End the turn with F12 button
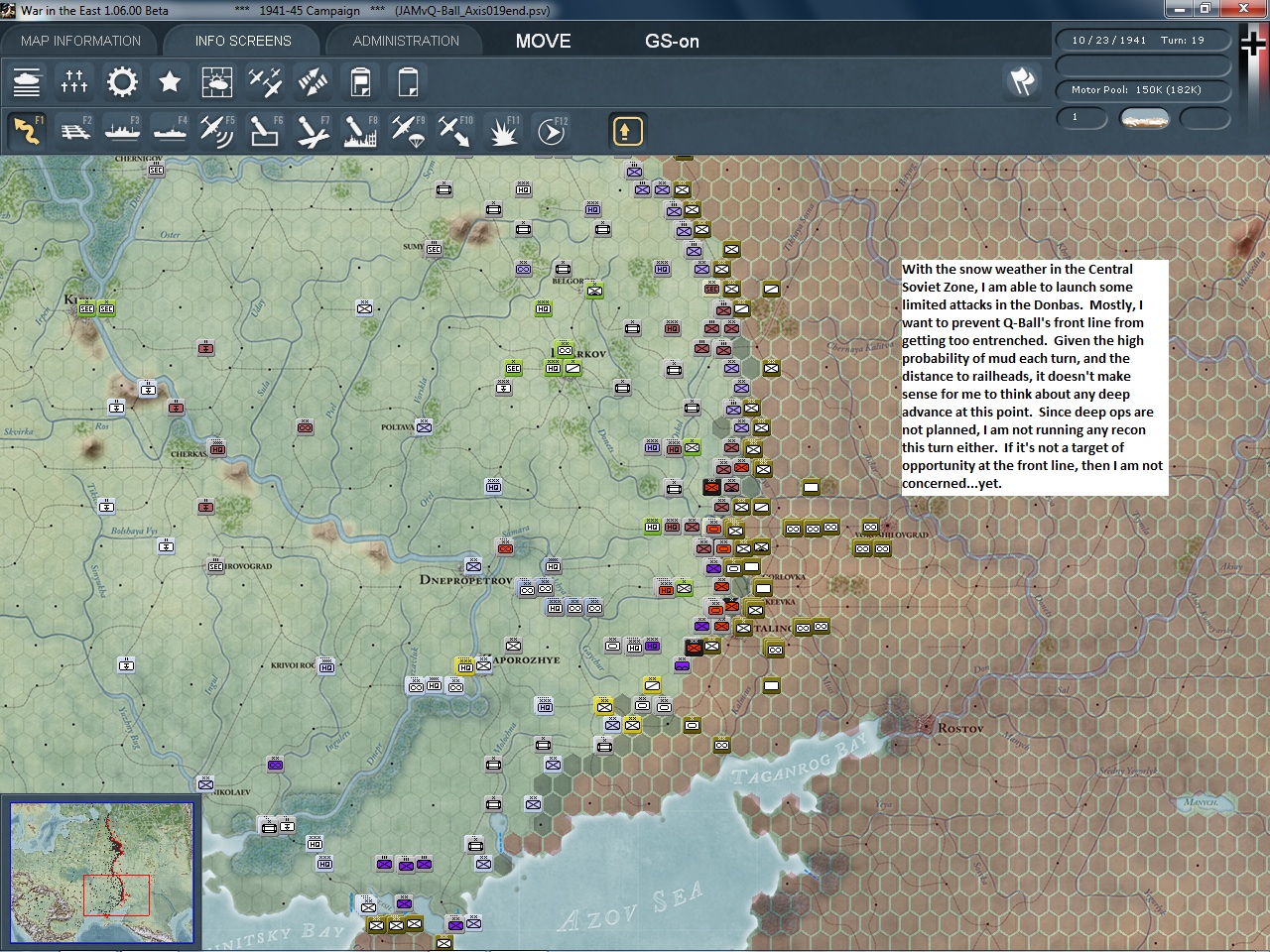The image size is (1270, 952). point(551,131)
